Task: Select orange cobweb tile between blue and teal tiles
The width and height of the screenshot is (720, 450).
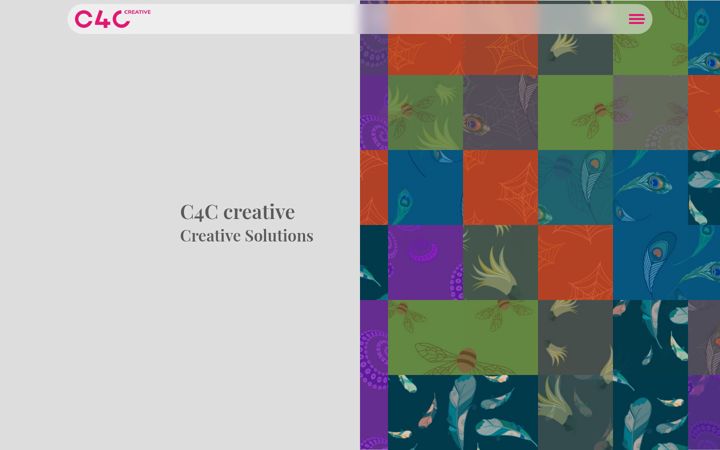Action: coord(501,187)
